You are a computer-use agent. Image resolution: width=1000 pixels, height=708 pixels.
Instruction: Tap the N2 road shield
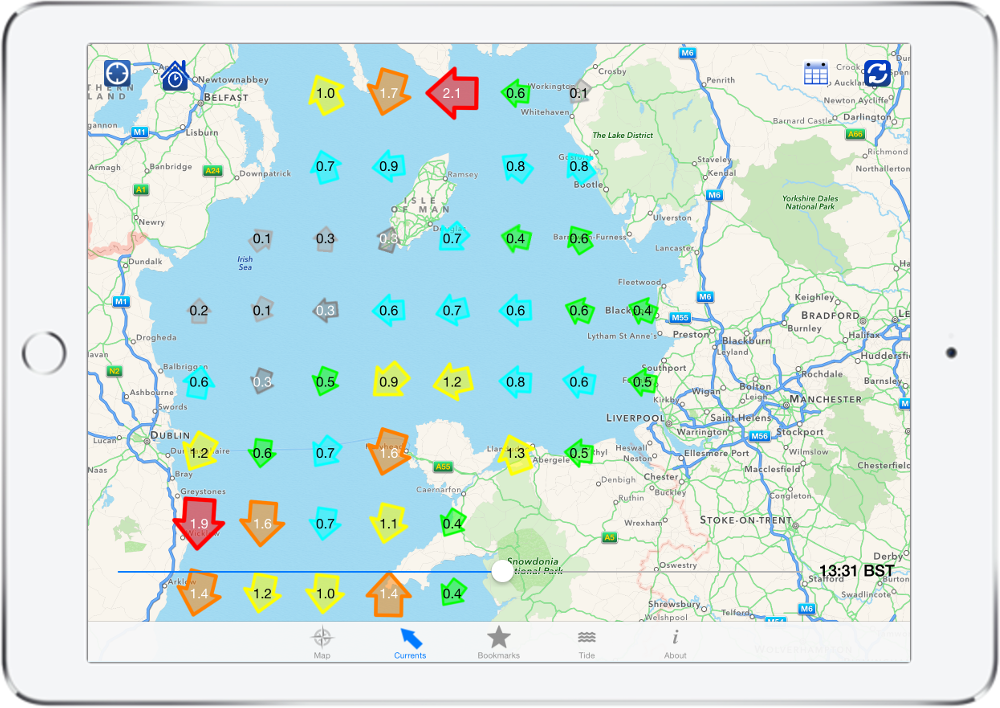pyautogui.click(x=114, y=371)
